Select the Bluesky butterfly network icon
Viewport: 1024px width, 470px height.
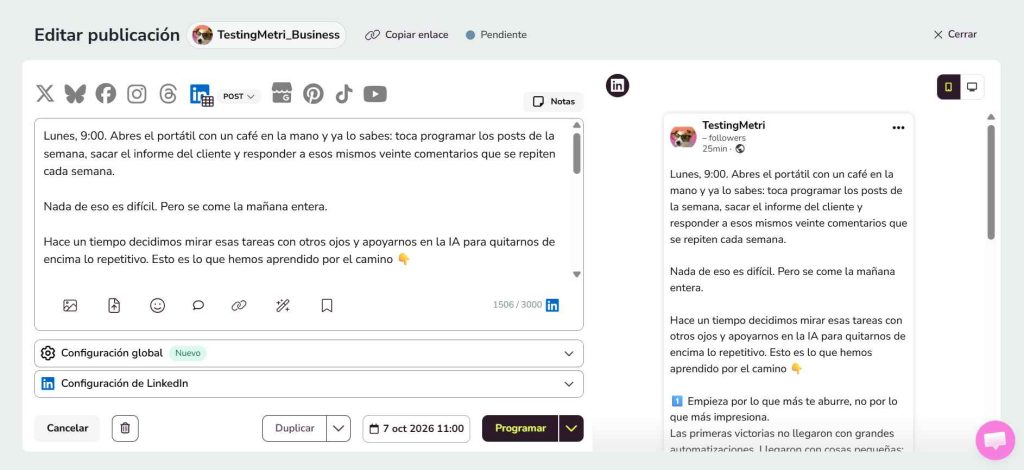(x=75, y=94)
